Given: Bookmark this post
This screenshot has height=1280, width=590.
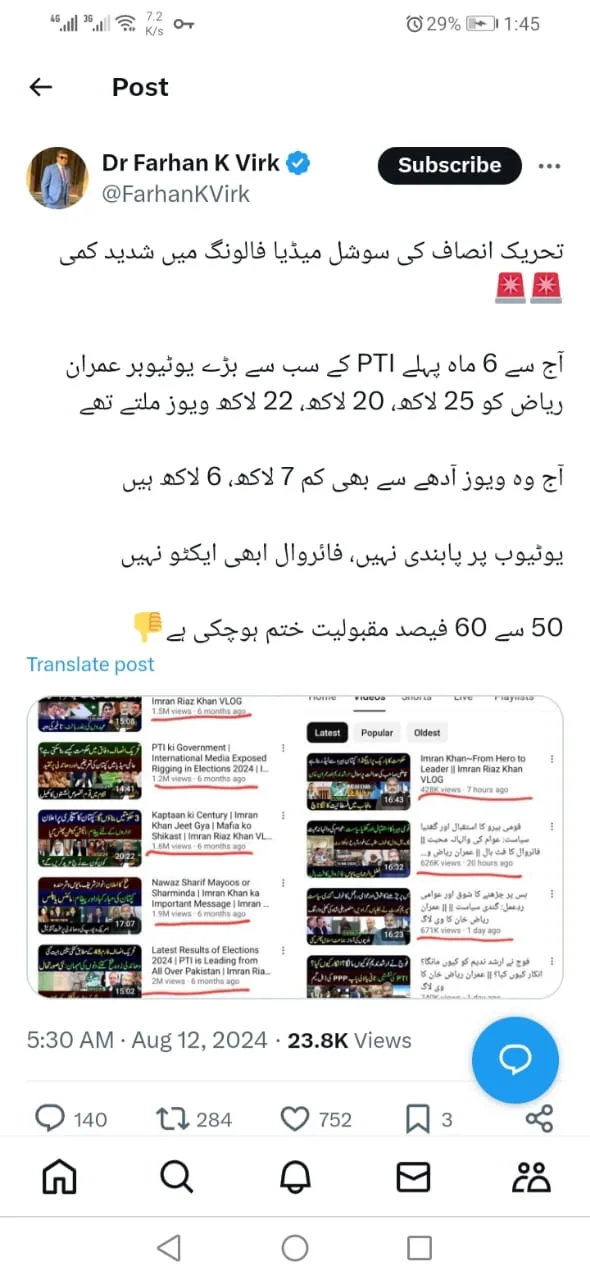Looking at the screenshot, I should click(419, 1119).
